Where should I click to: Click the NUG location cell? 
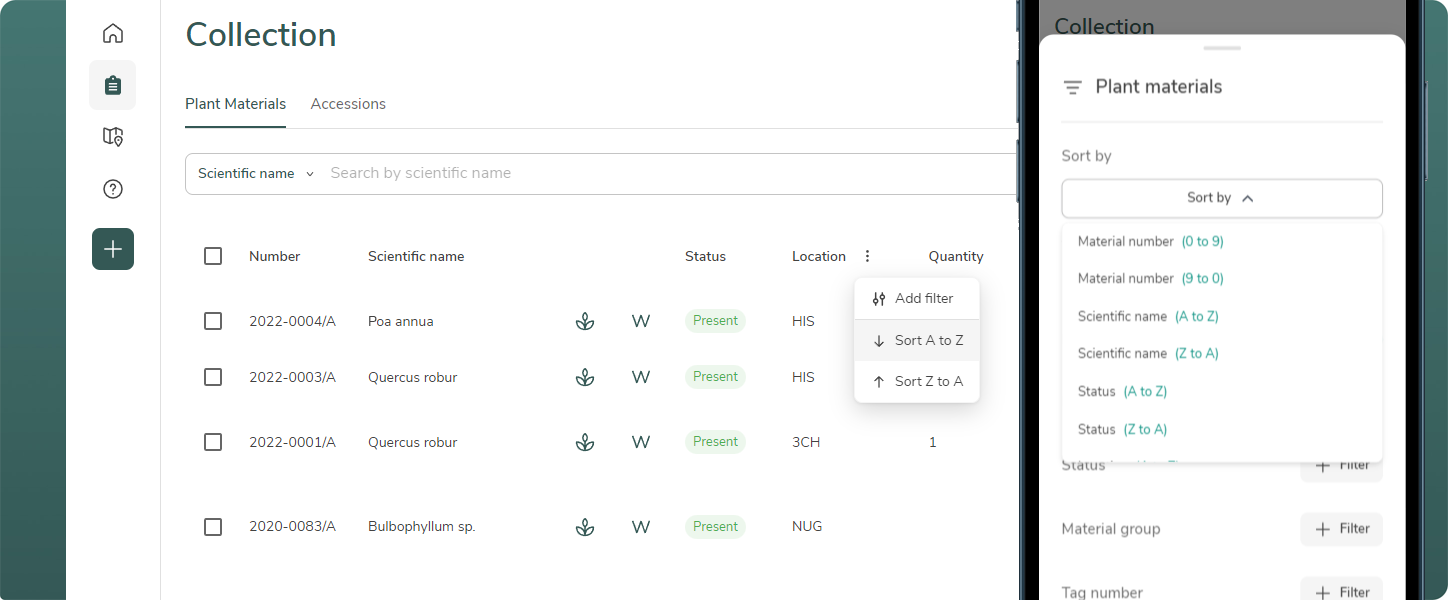tap(807, 527)
